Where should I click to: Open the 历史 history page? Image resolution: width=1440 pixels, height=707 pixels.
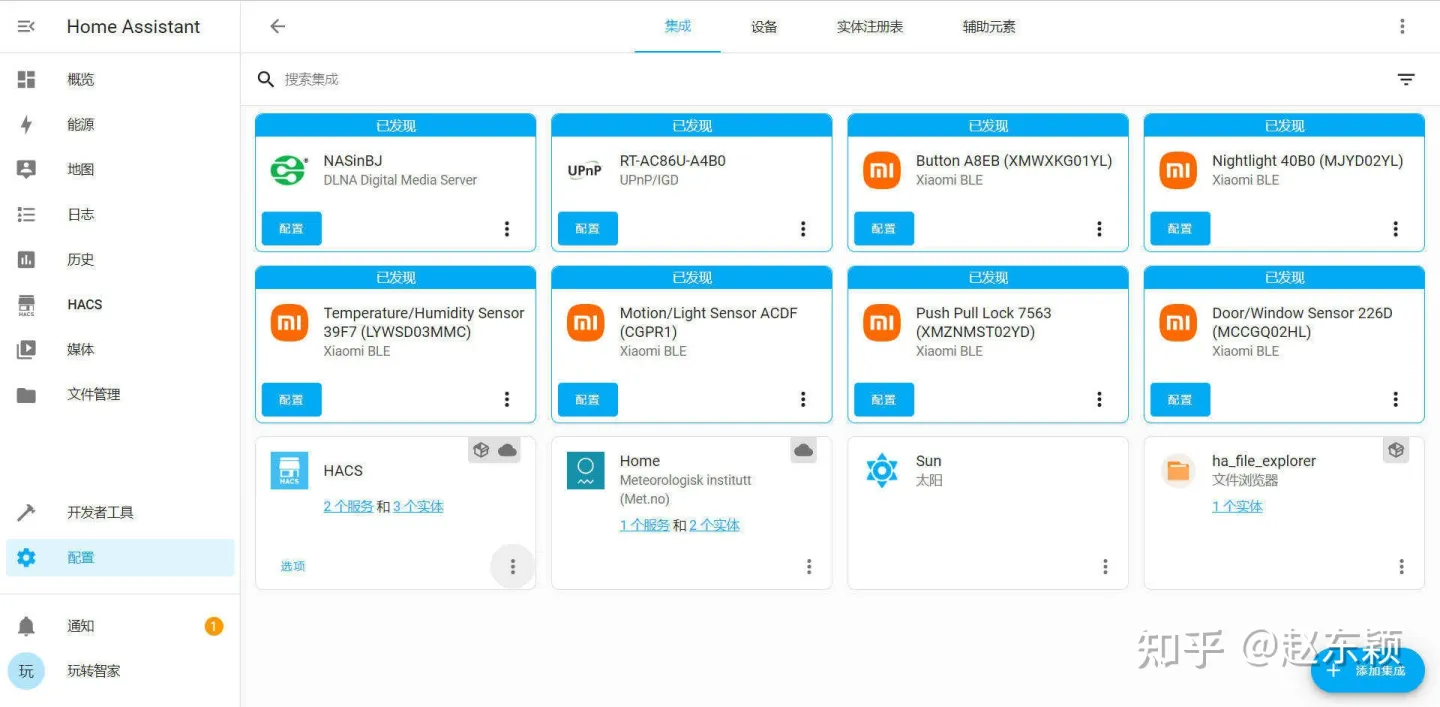point(120,259)
